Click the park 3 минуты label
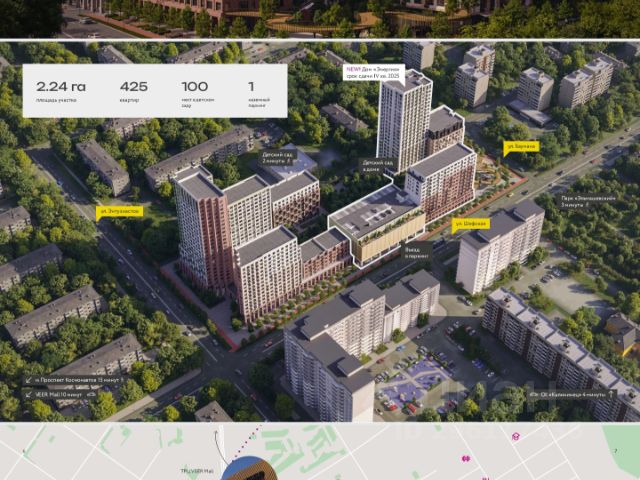Image resolution: width=640 pixels, height=480 pixels. tap(588, 201)
